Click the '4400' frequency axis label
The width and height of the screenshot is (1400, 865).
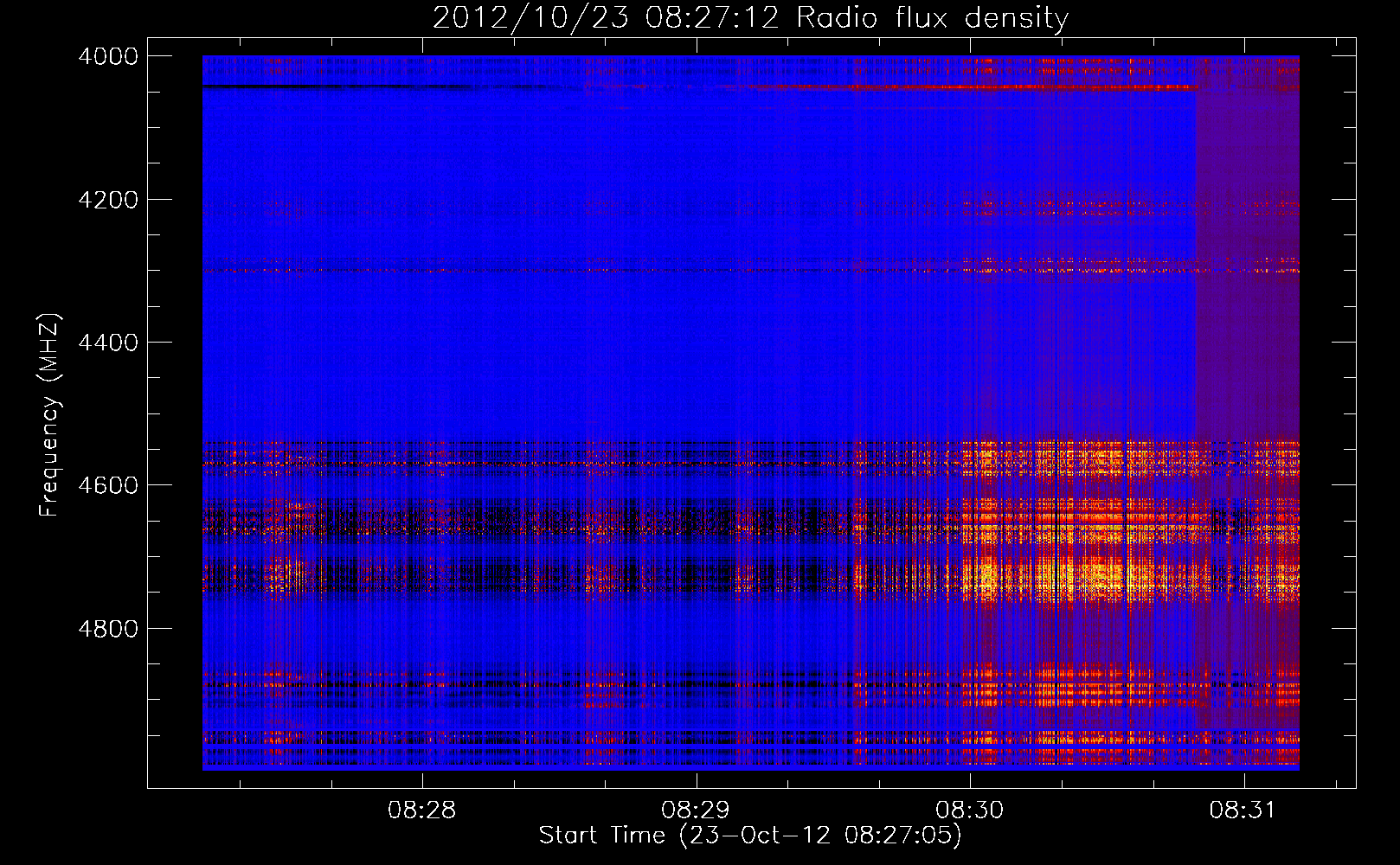click(x=108, y=343)
